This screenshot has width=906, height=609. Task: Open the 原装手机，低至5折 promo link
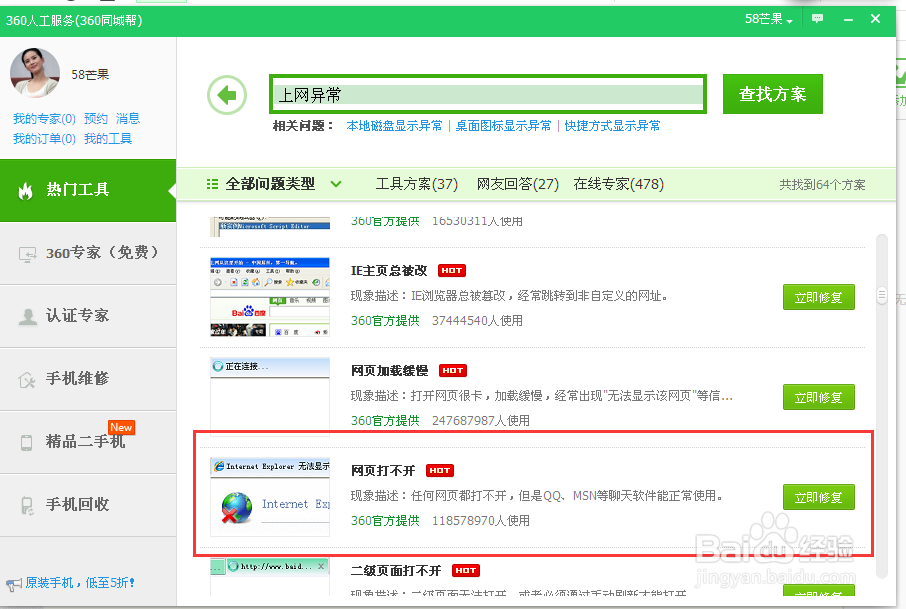(80, 582)
